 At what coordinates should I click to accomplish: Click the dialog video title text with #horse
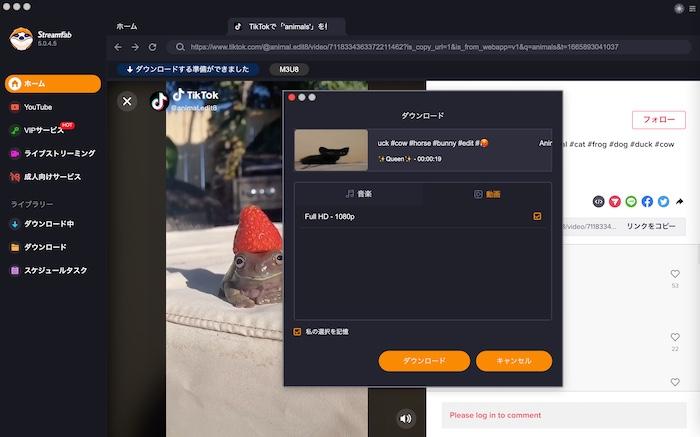433,143
